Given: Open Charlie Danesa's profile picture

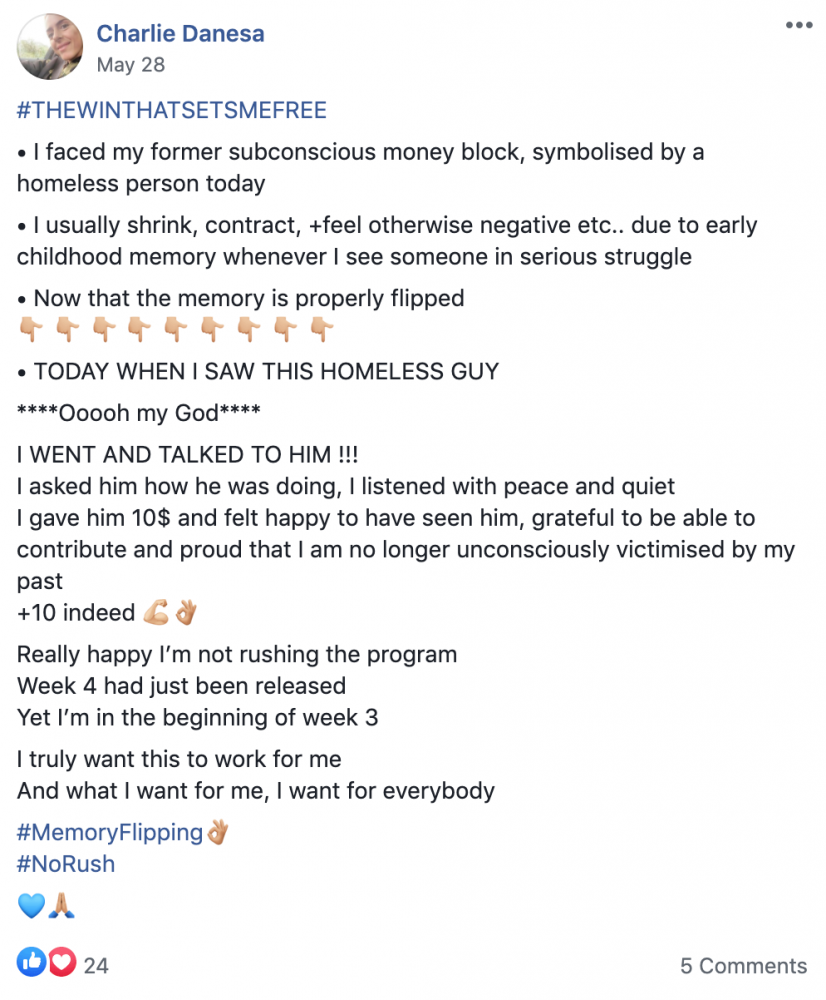Looking at the screenshot, I should click(50, 47).
